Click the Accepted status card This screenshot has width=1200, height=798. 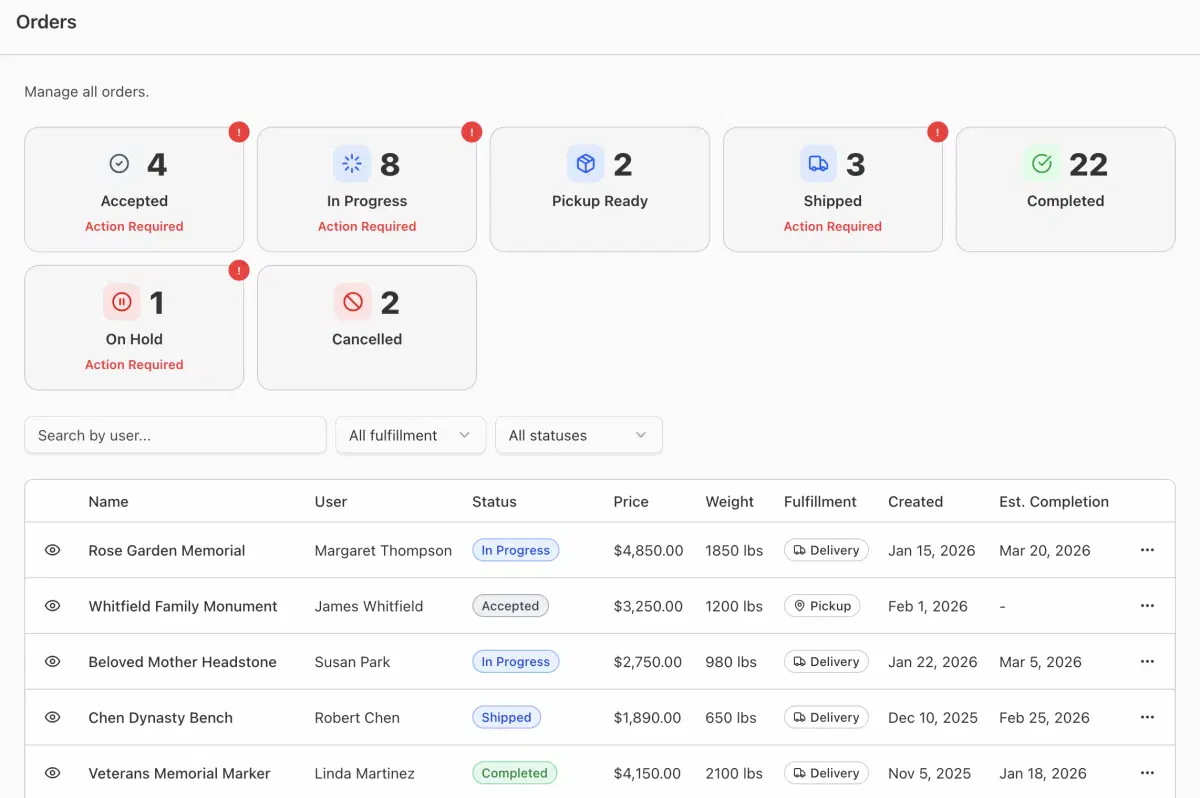point(134,189)
